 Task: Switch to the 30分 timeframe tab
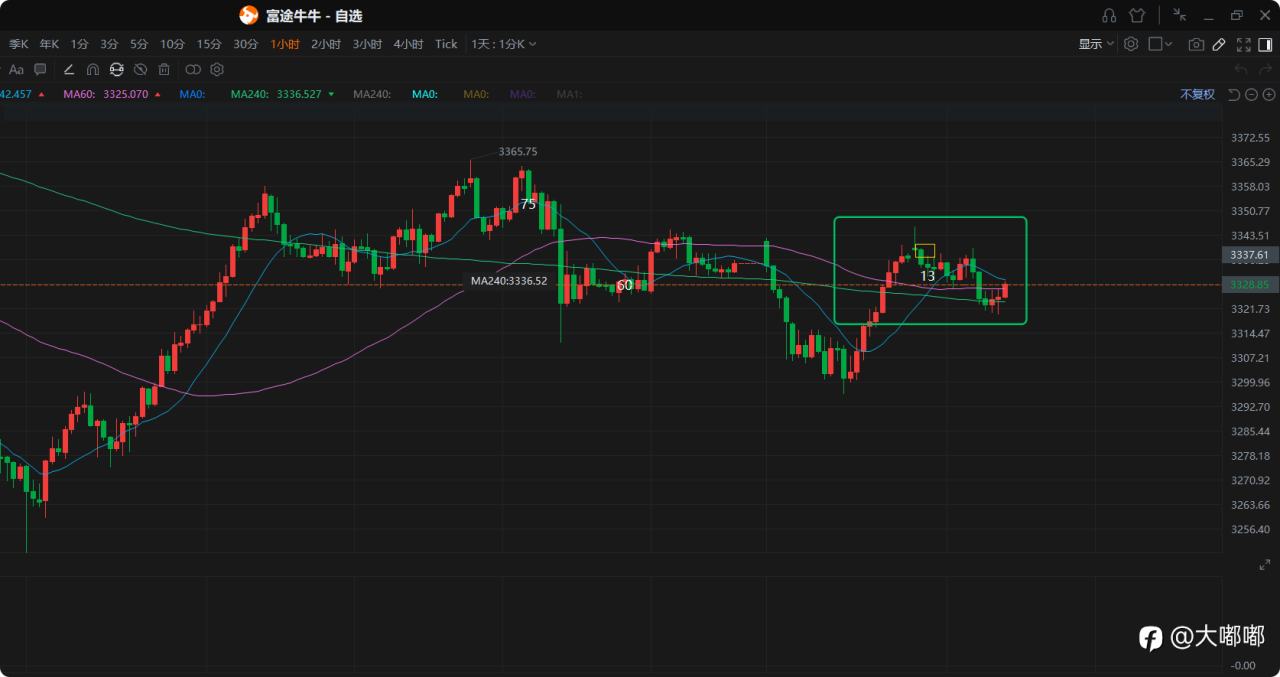click(x=246, y=44)
